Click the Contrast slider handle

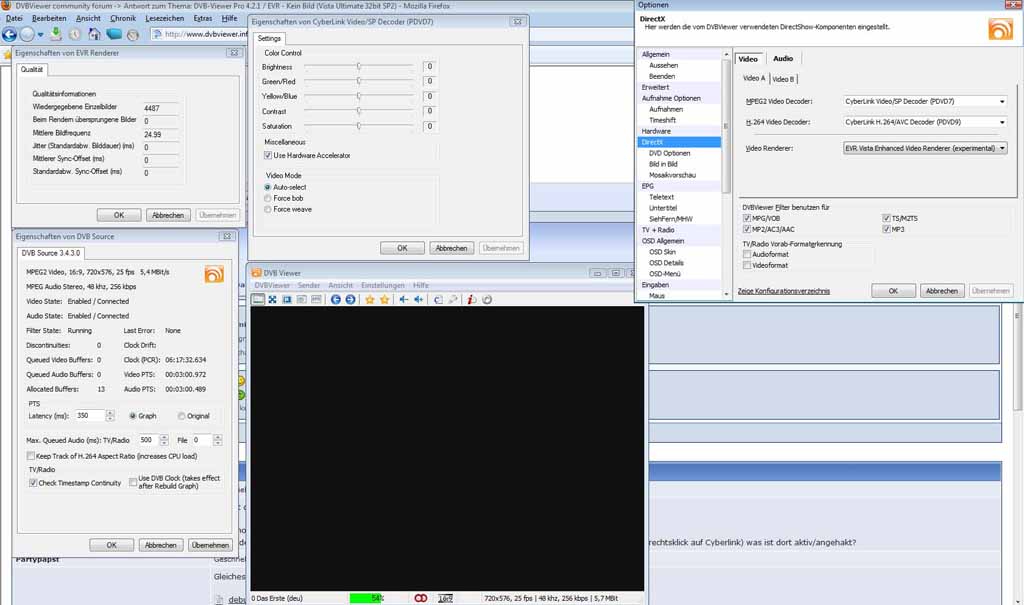pos(359,111)
